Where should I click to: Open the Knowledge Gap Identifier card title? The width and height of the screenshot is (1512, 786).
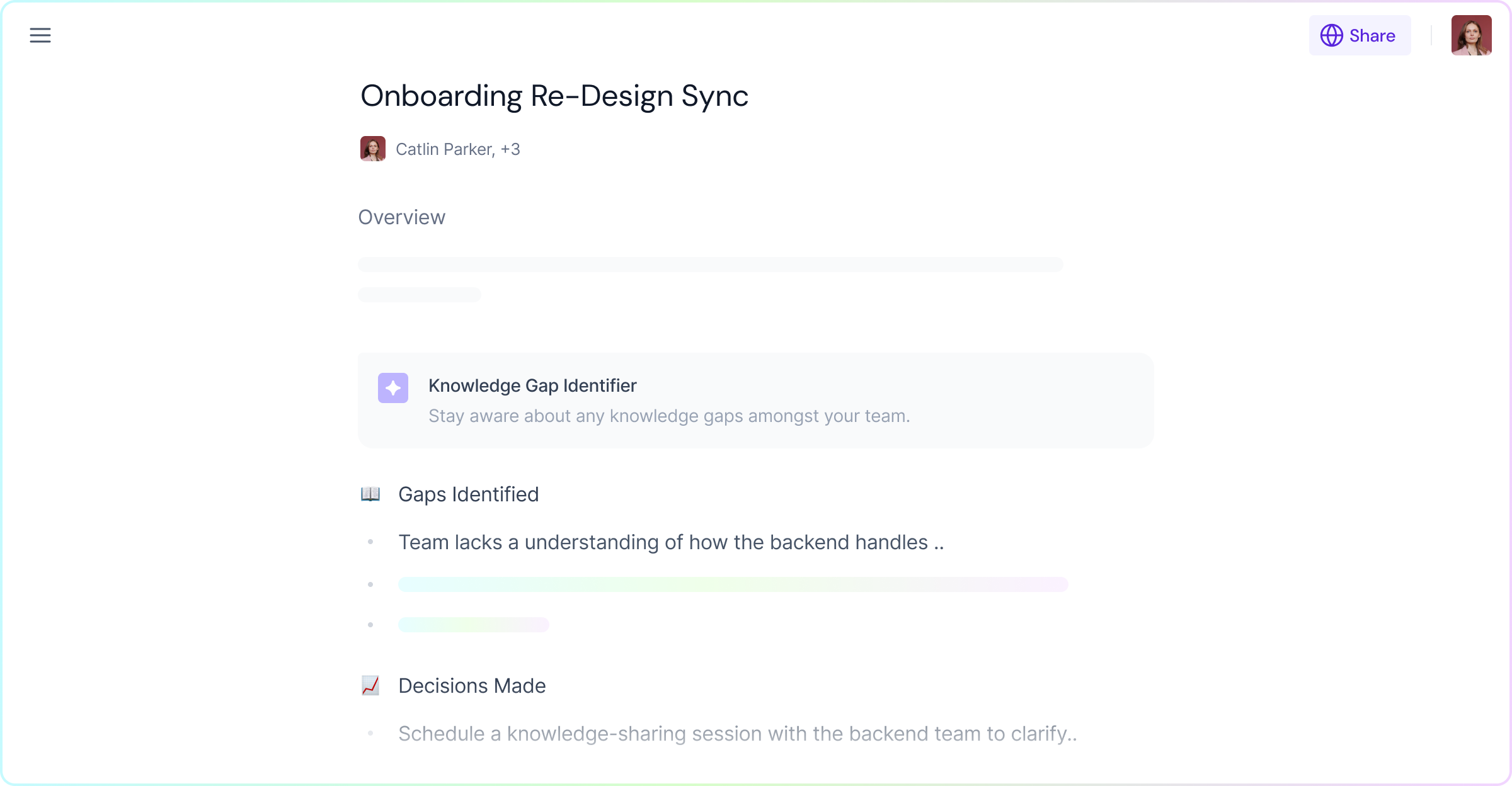click(x=532, y=385)
